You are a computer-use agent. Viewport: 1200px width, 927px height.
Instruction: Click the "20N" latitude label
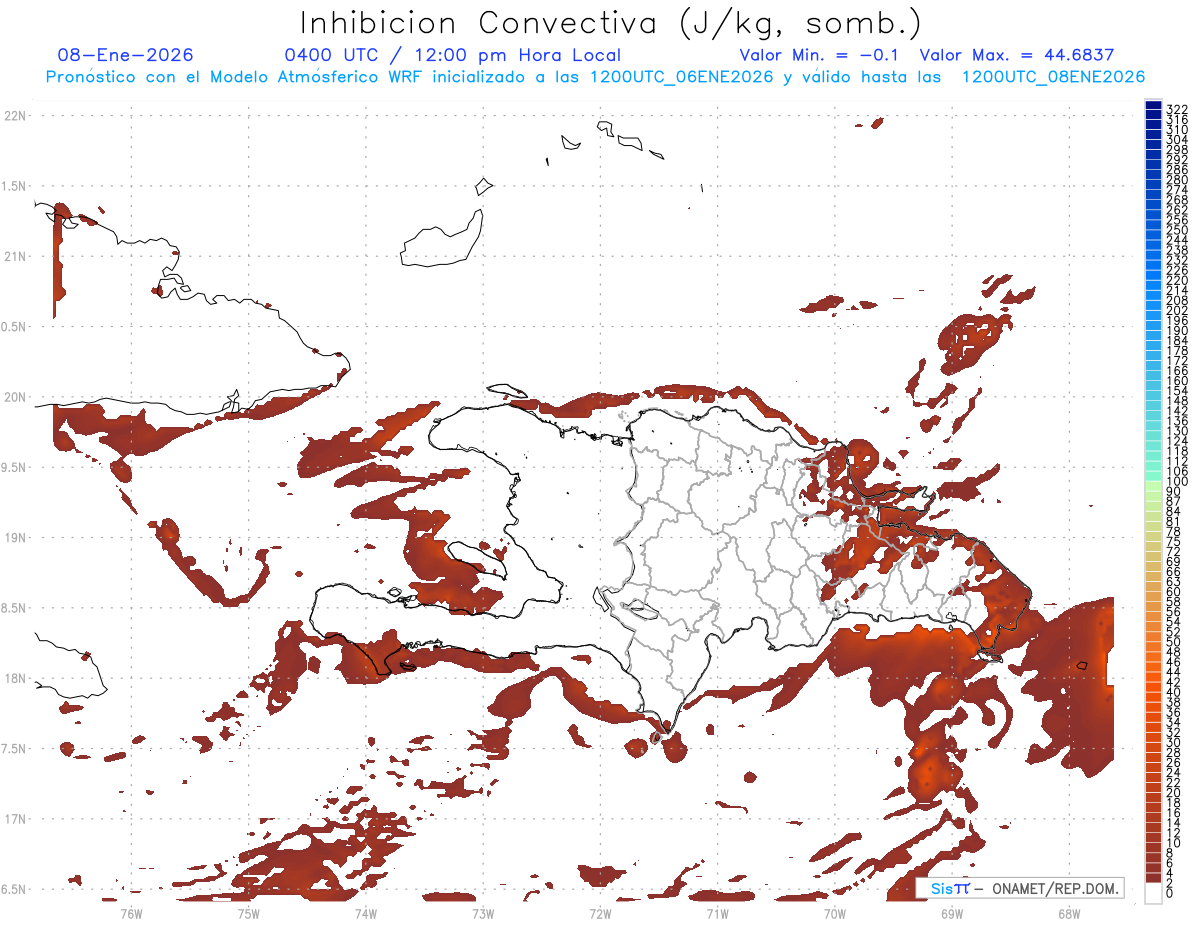point(14,397)
